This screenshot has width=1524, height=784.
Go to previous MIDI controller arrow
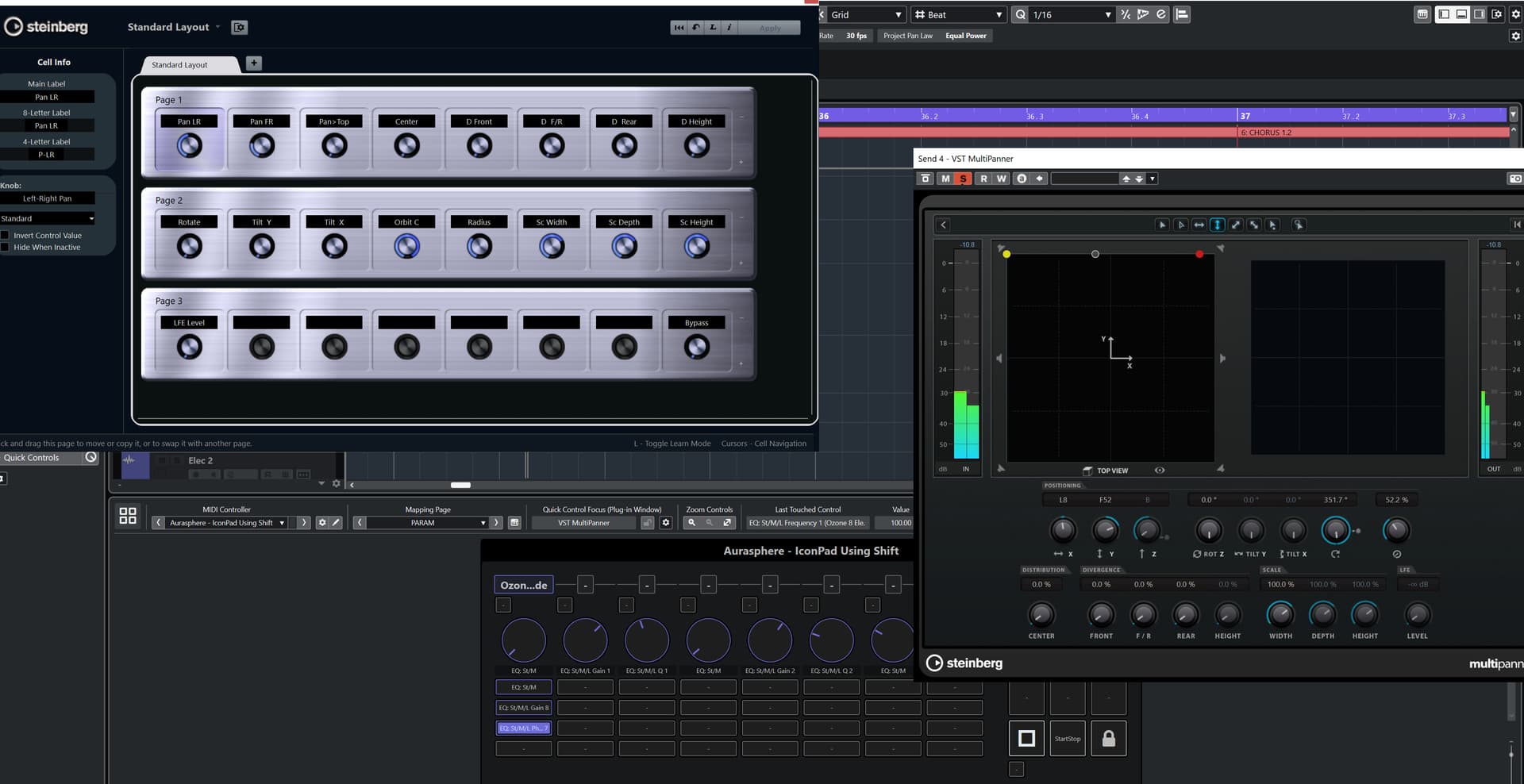(x=158, y=523)
